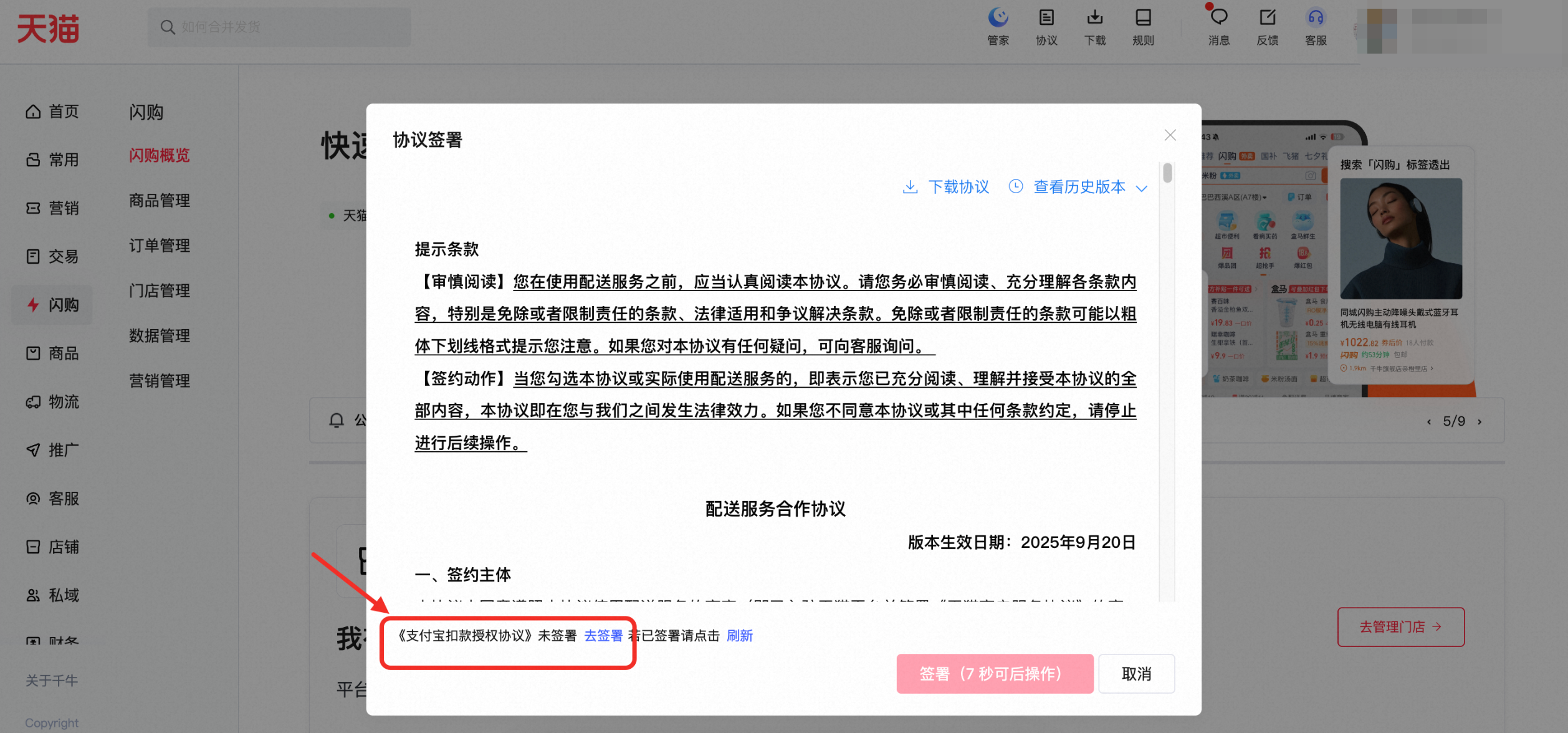Screen dimensions: 1568x733
Task: Open the 消息 messages icon
Action: point(1218,27)
